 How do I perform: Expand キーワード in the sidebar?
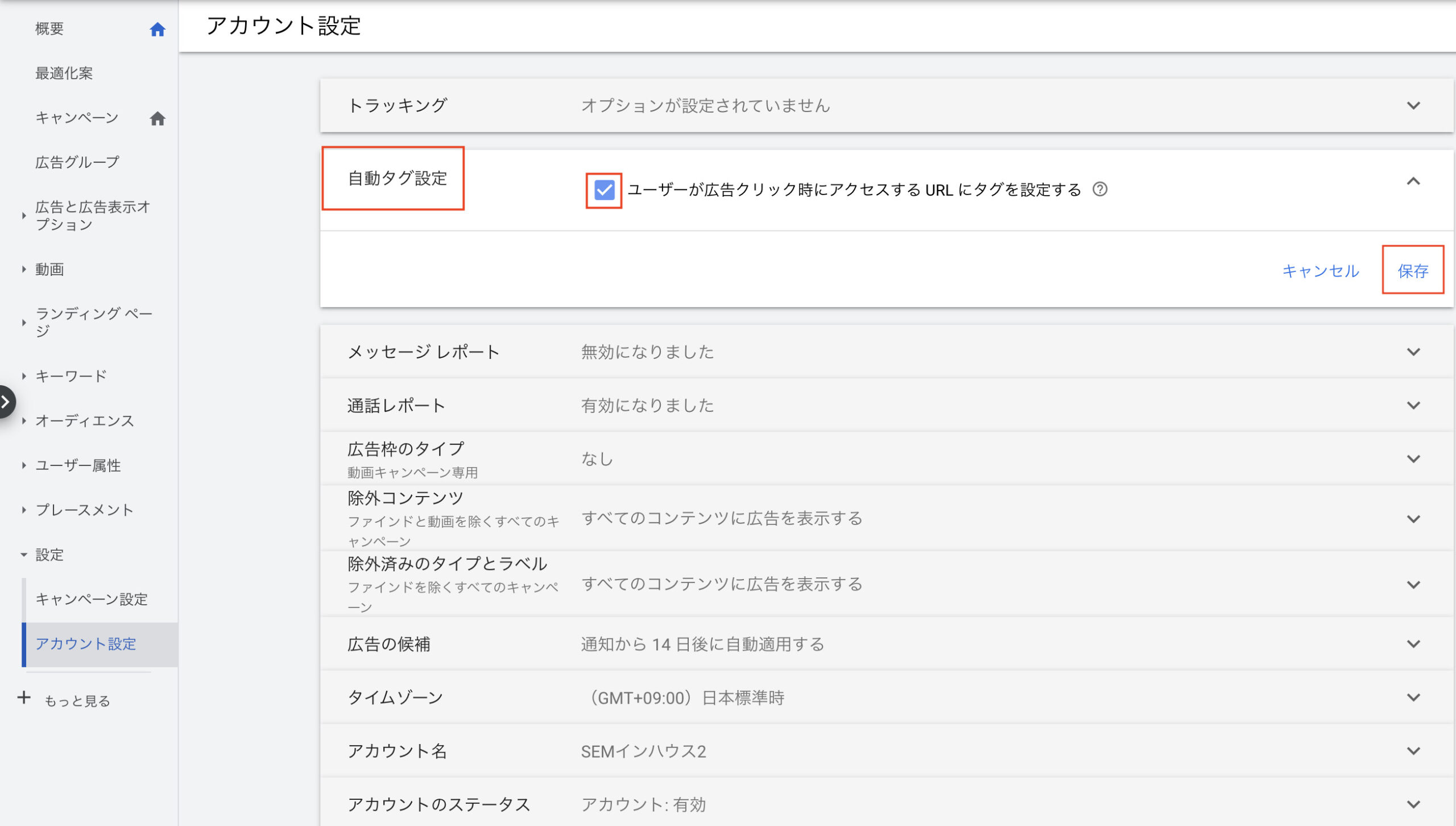point(24,376)
